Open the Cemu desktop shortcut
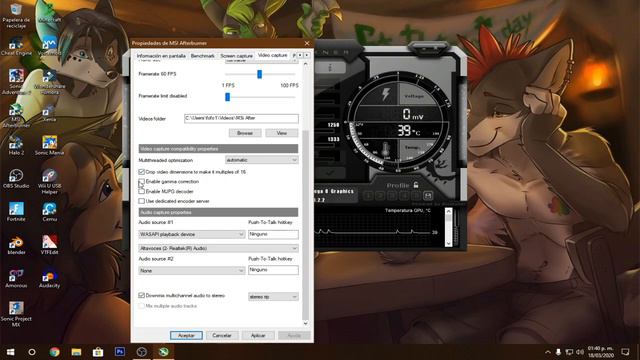 tap(49, 212)
